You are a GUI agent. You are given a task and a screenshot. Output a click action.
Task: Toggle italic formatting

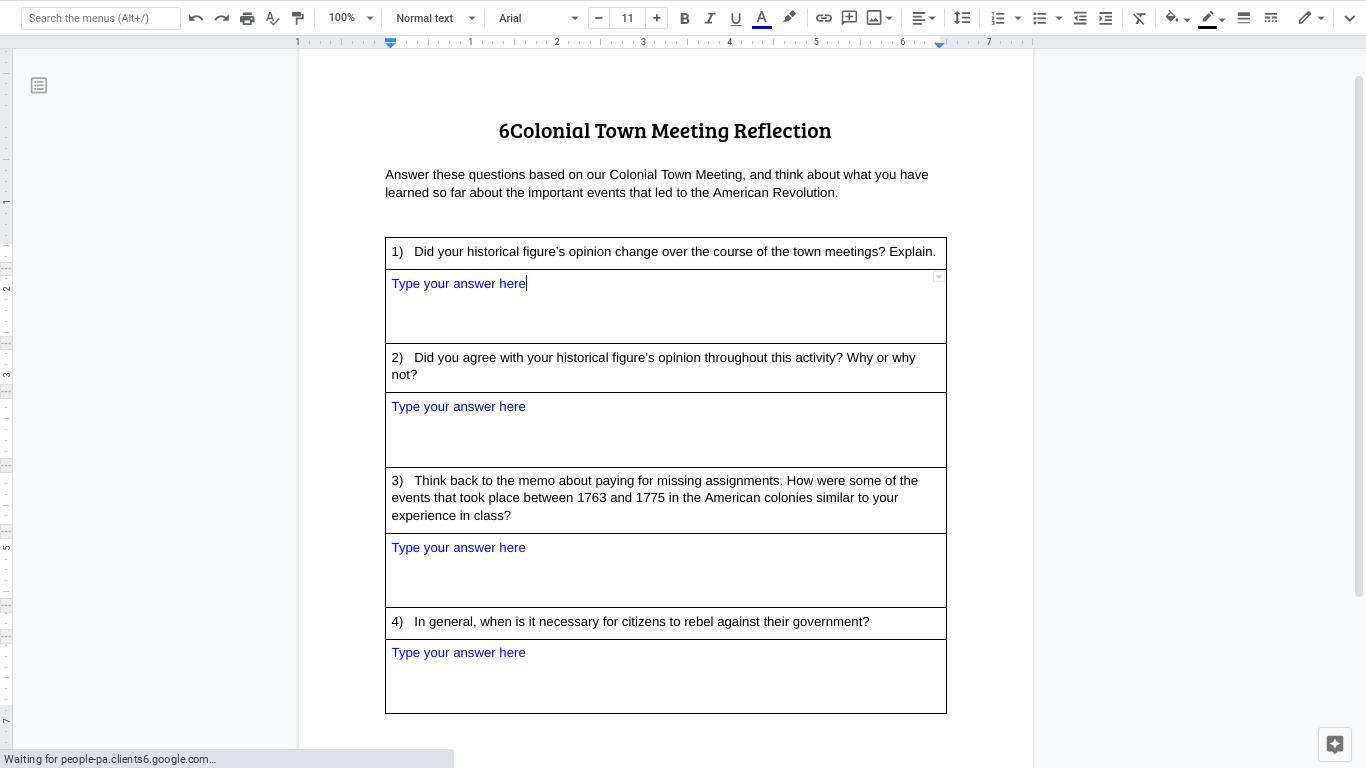pyautogui.click(x=710, y=18)
